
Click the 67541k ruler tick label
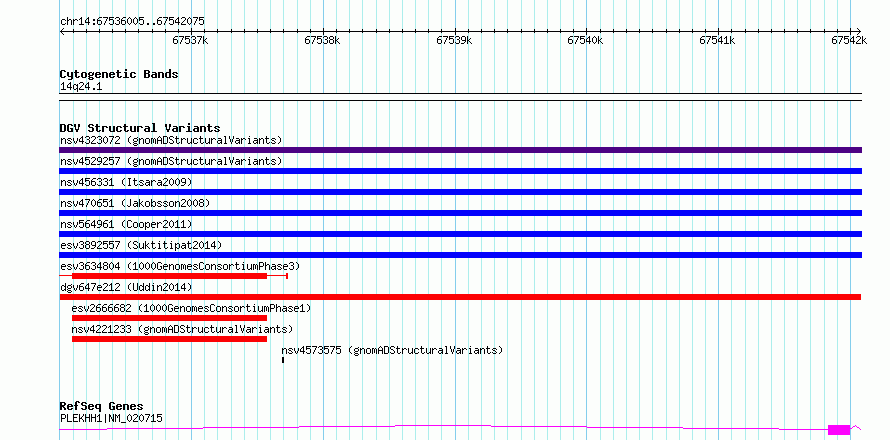pos(717,40)
